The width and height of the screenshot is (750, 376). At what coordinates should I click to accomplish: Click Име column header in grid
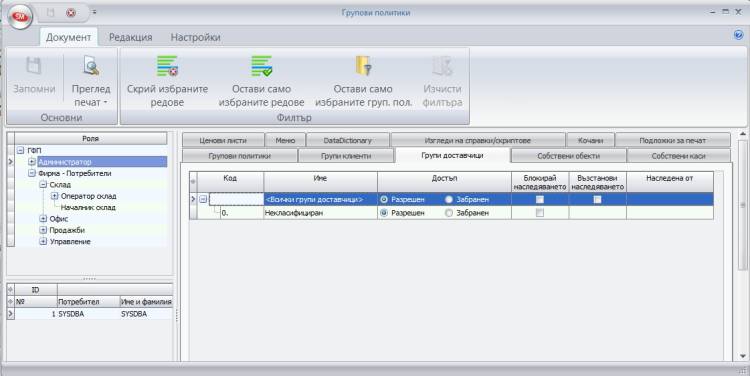320,182
